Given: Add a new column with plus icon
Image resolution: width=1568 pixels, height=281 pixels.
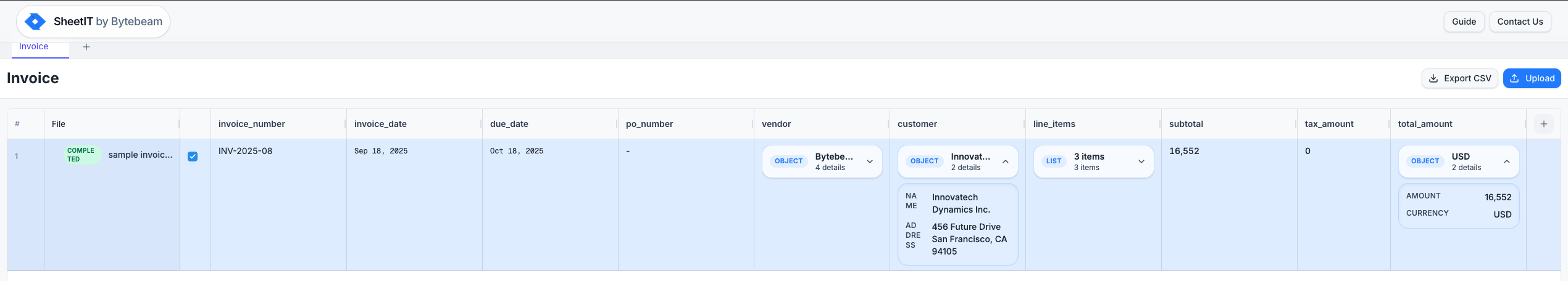Looking at the screenshot, I should pyautogui.click(x=1543, y=124).
